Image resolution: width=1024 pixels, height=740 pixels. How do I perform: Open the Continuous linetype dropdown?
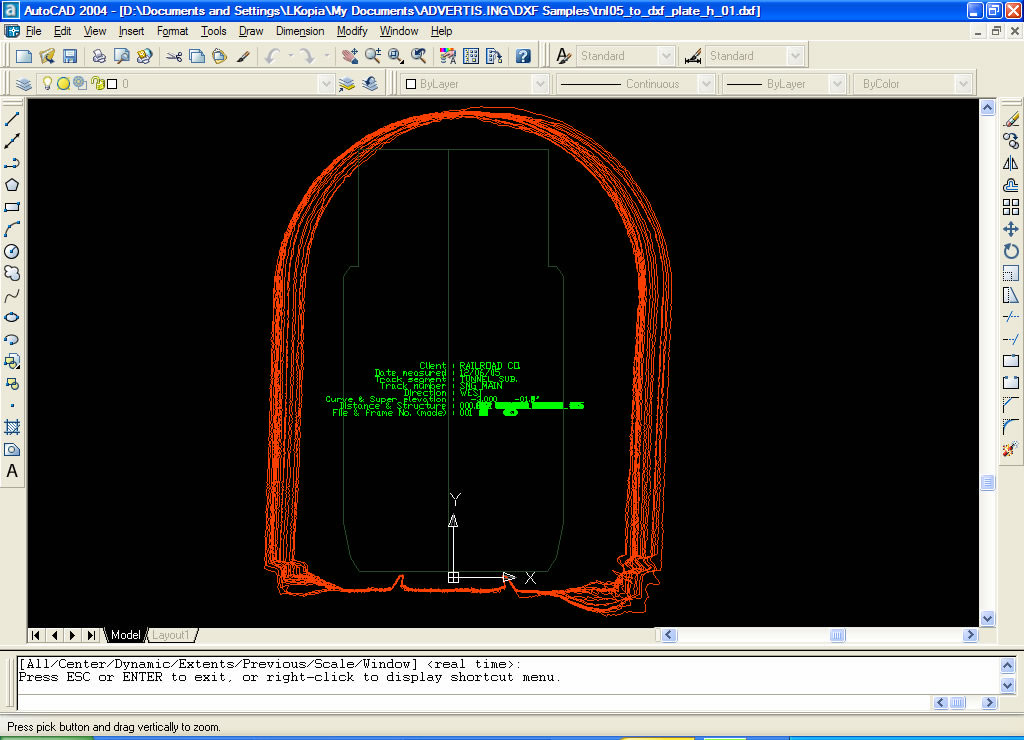coord(705,84)
